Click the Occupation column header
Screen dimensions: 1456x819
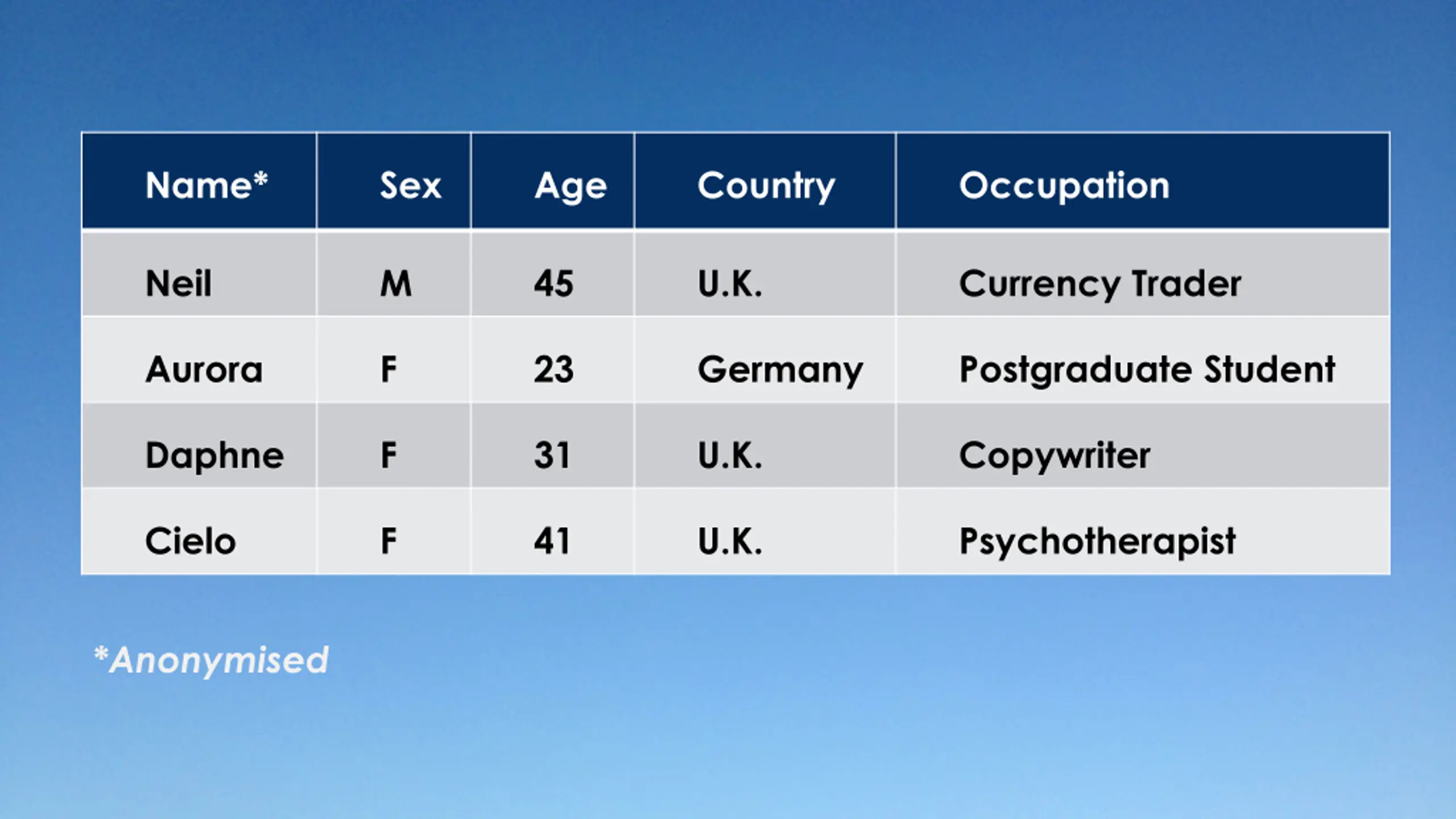tap(1143, 181)
